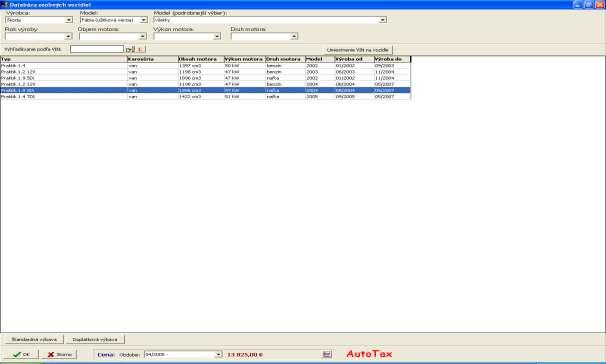Screen dimensions: 606x364
Task: Open the Model dropdown showing Fabia
Action: [x=143, y=20]
